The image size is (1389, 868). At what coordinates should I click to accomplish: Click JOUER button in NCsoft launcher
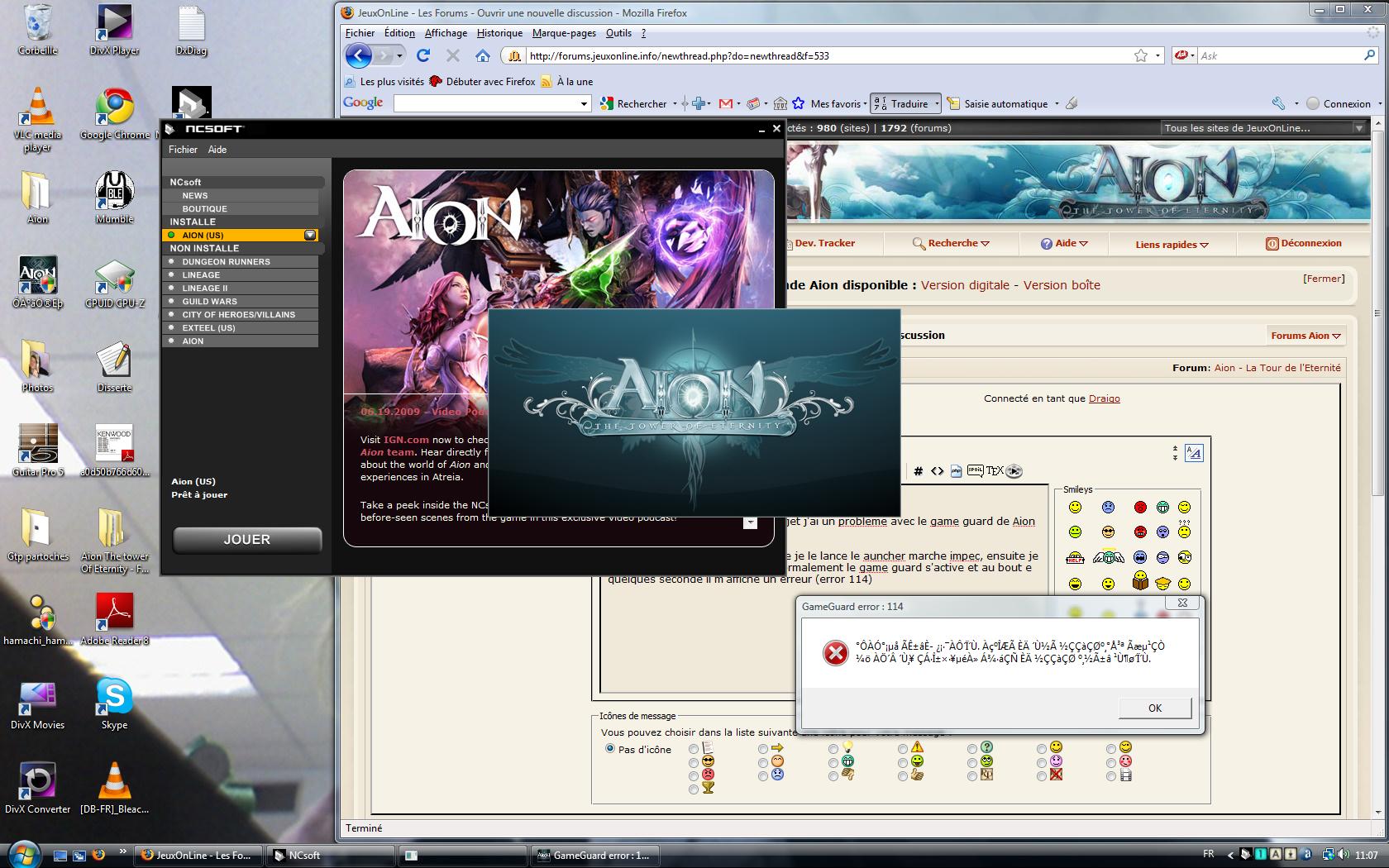[x=246, y=540]
